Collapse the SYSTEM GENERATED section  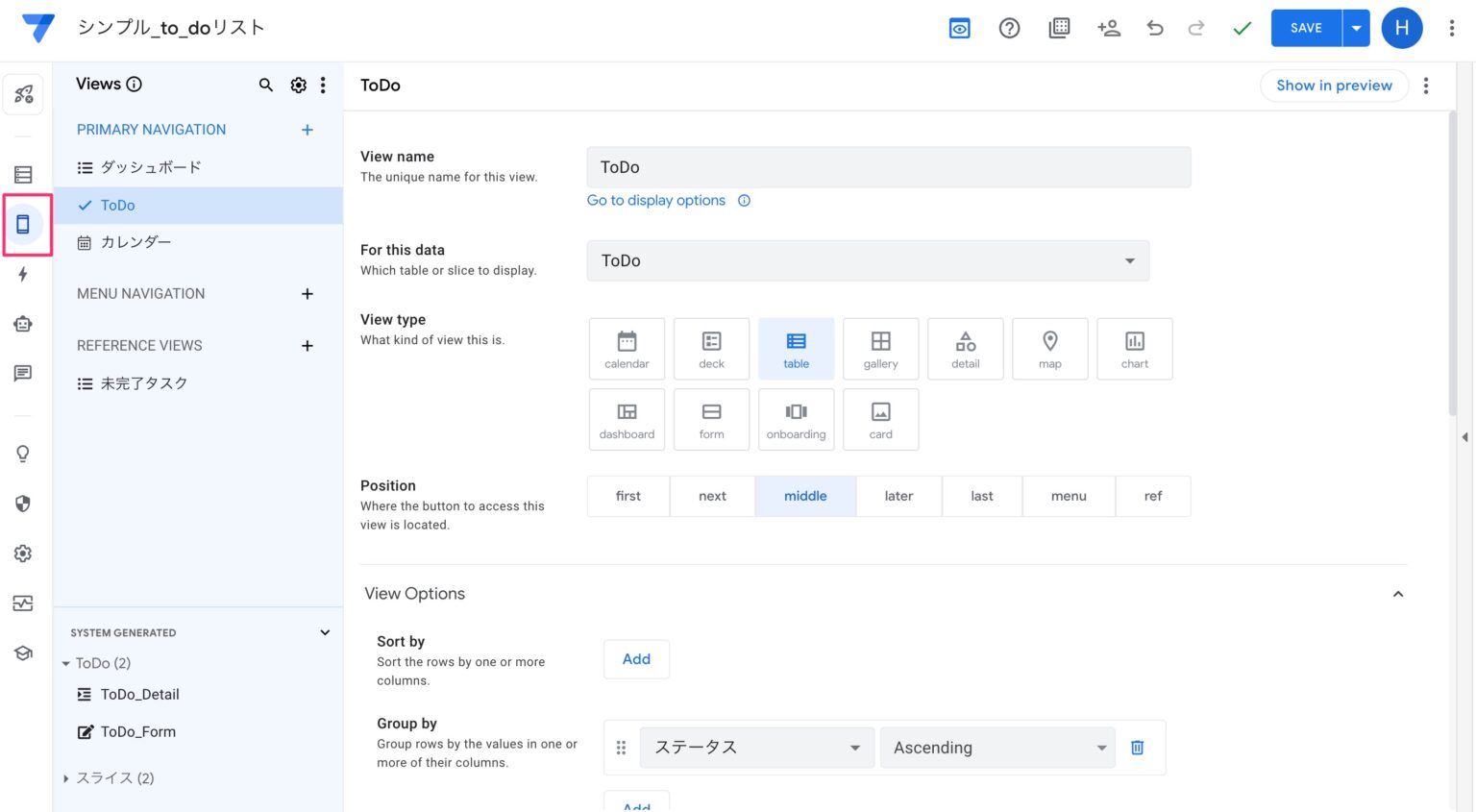pos(325,632)
